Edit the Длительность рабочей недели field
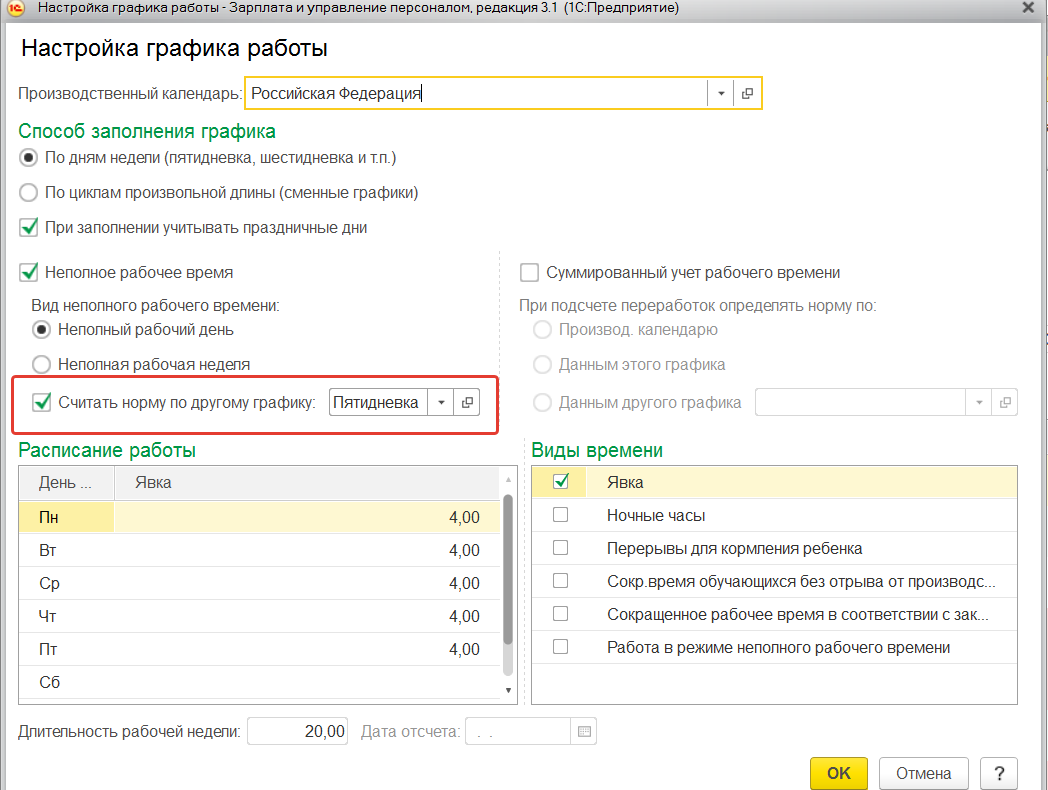 point(298,731)
